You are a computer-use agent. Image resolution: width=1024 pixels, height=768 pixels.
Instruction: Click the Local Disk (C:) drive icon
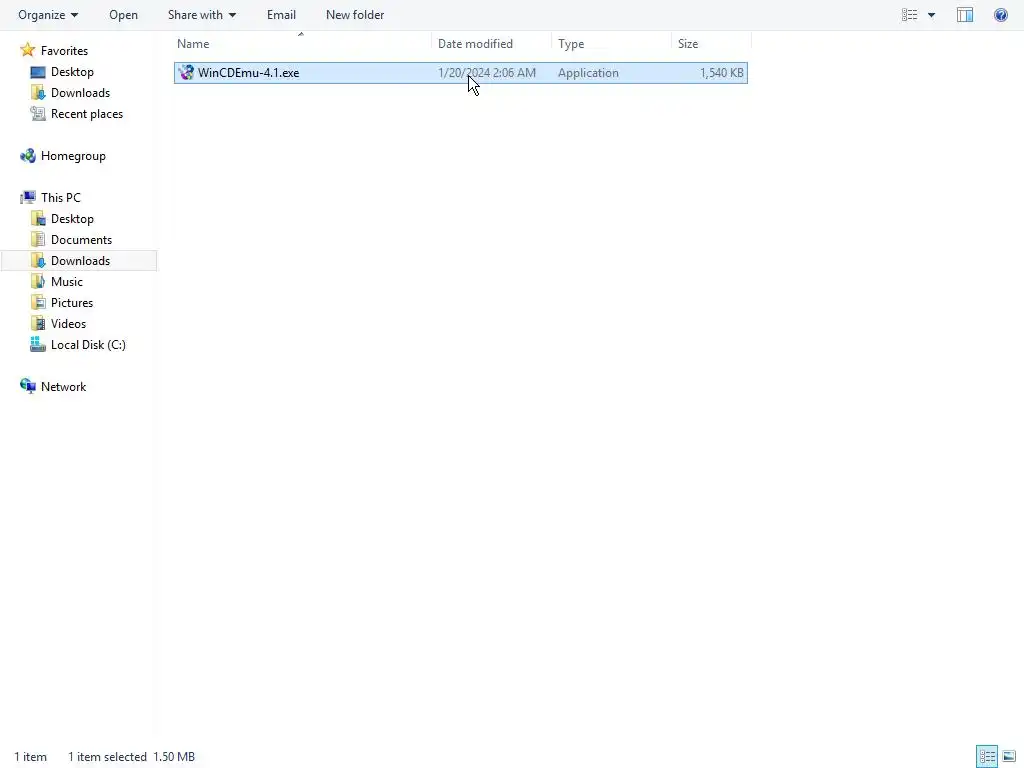point(38,344)
